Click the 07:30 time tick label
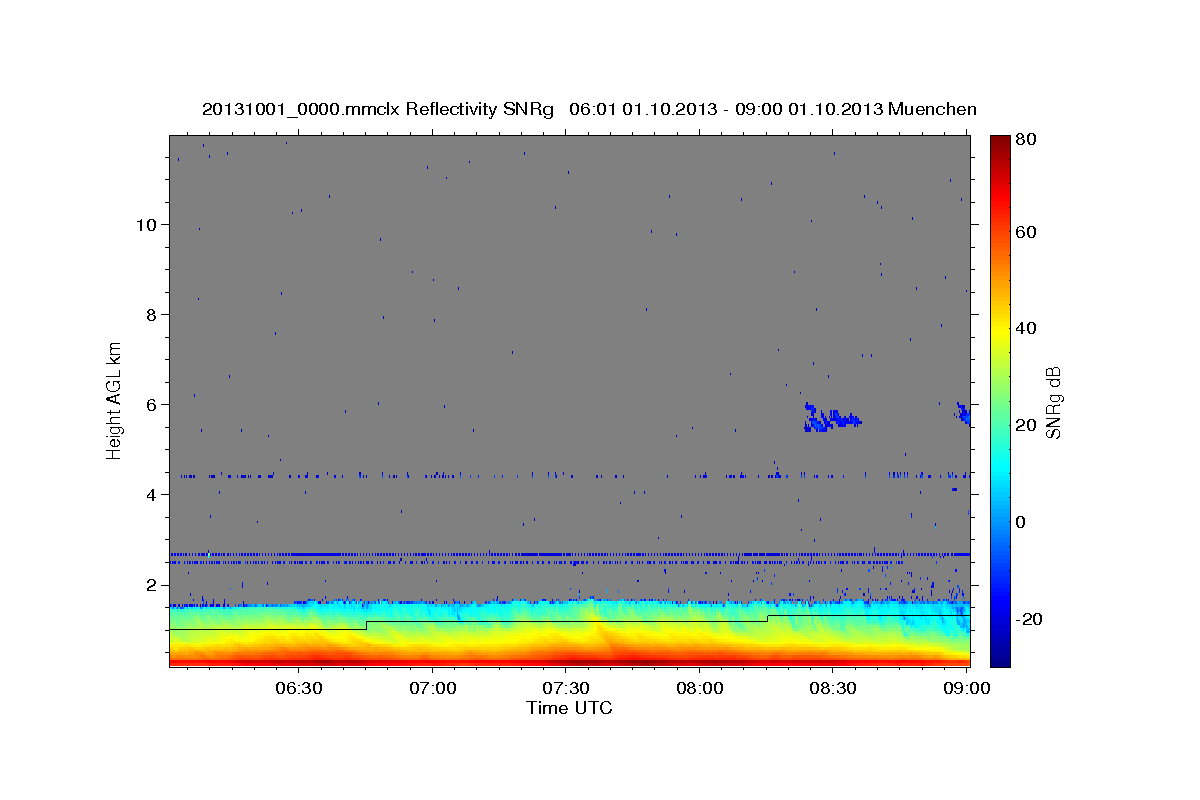1200x800 pixels. 566,689
